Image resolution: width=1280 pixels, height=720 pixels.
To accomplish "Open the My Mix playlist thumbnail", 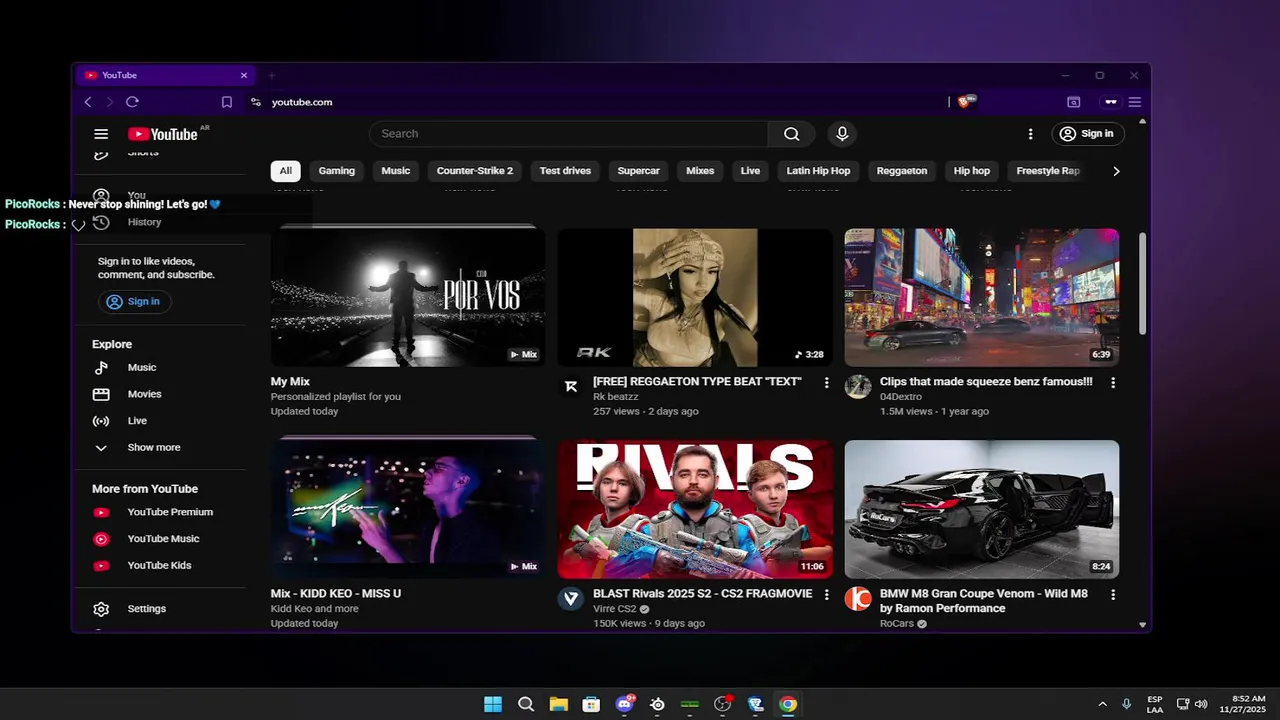I will tap(408, 297).
